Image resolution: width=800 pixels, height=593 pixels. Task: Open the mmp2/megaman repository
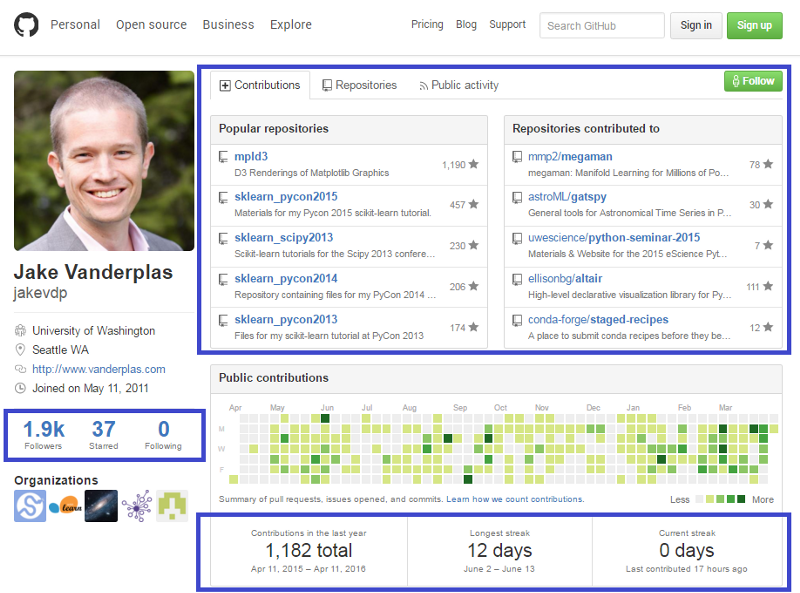coord(570,156)
